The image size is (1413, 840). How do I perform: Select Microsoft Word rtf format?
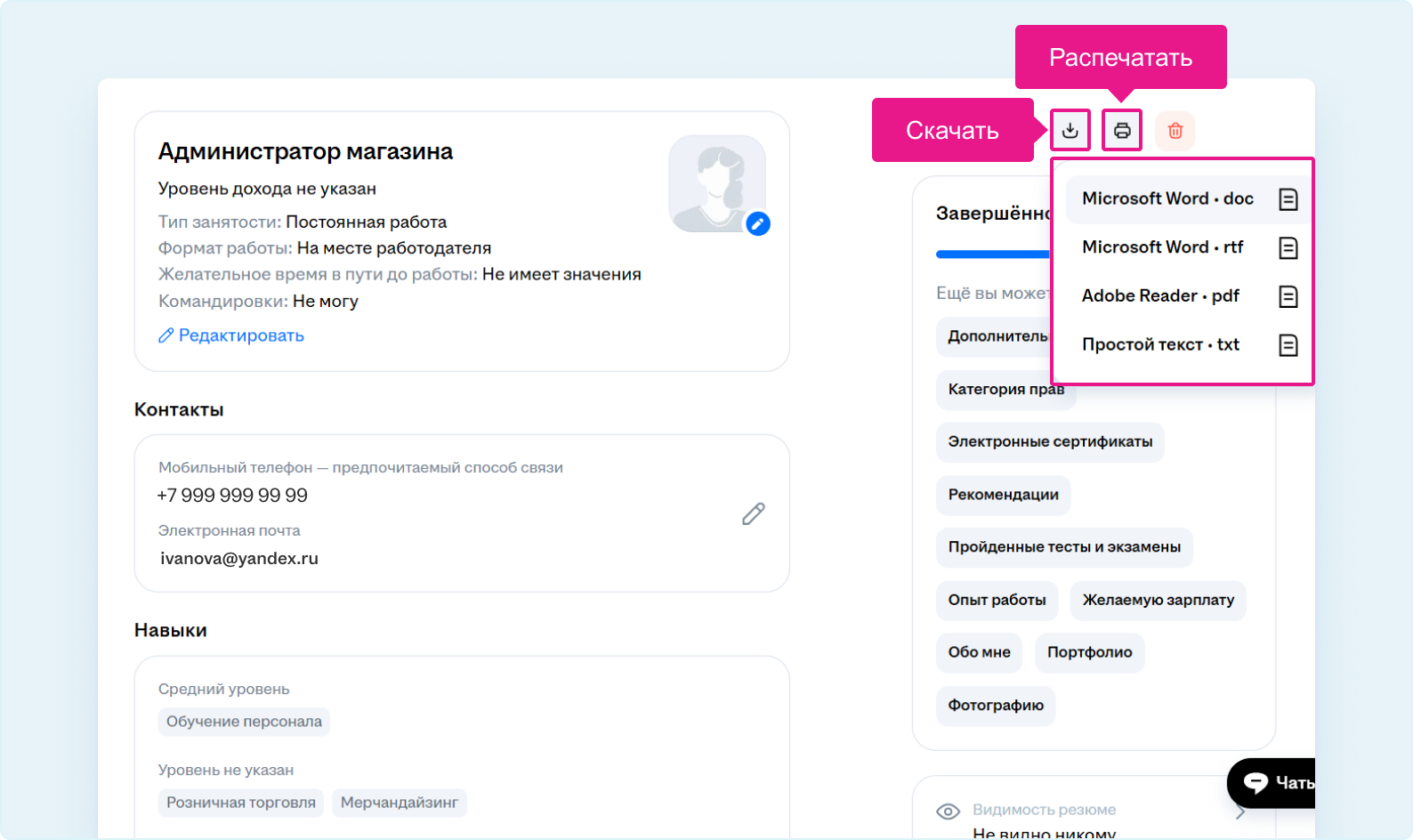click(1162, 247)
